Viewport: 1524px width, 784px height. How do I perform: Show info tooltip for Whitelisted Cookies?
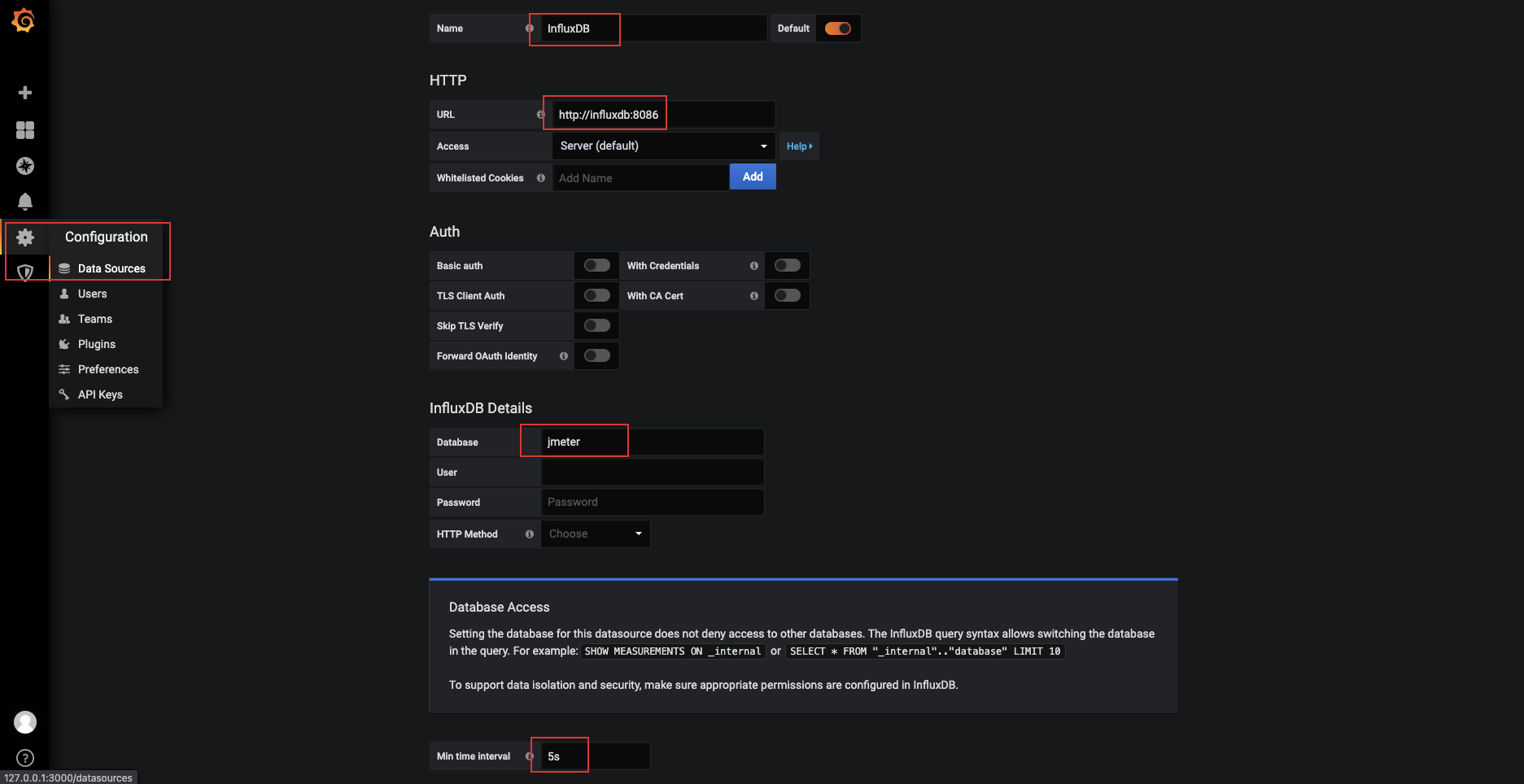[541, 178]
